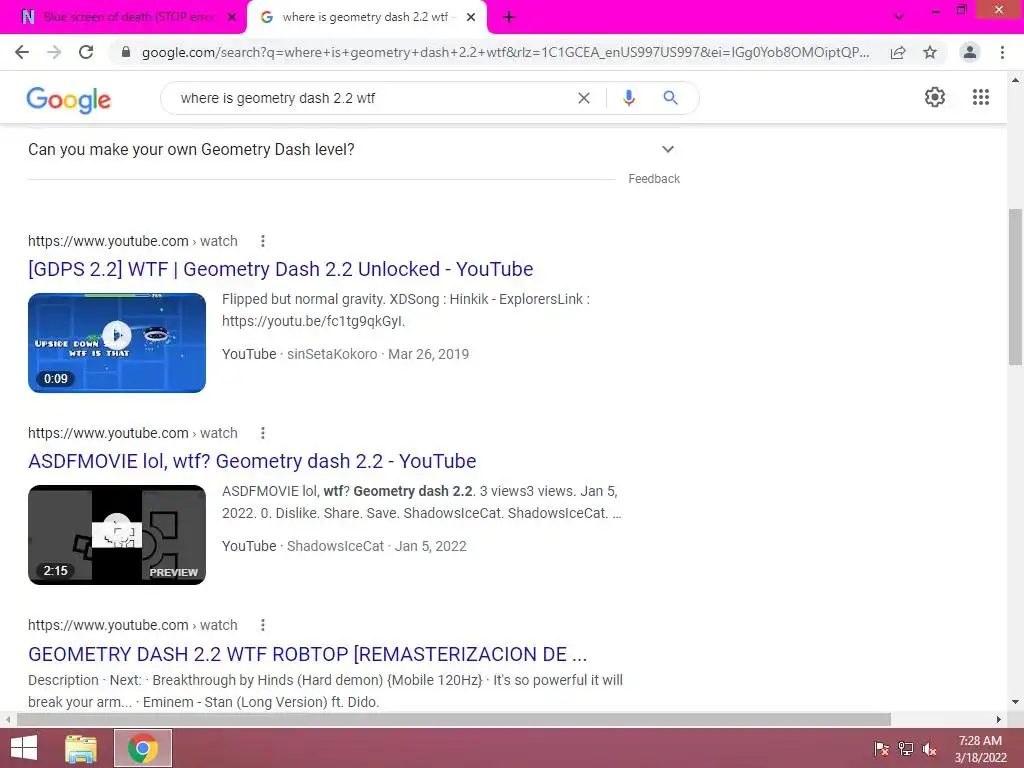The width and height of the screenshot is (1024, 768).
Task: Open ASDFMOVIE lol, wtf result link
Action: [252, 461]
